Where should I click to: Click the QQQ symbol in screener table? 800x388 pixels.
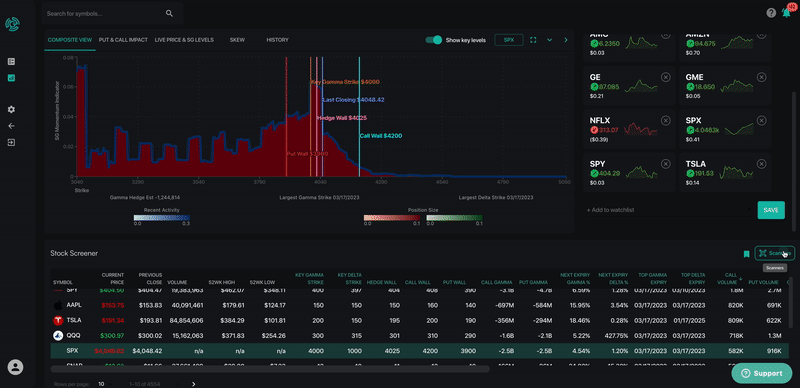pyautogui.click(x=74, y=336)
